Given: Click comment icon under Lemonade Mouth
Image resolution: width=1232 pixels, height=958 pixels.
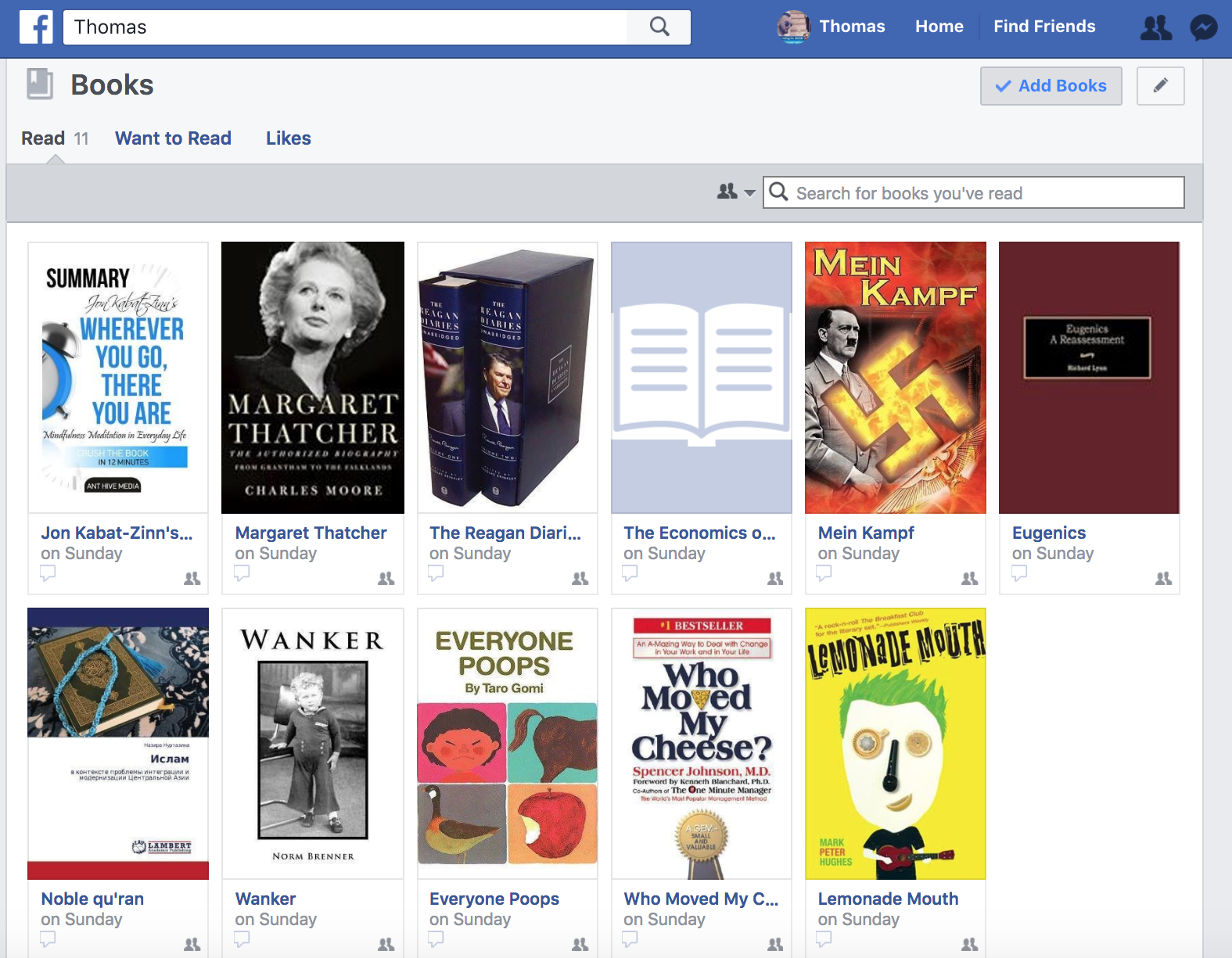Looking at the screenshot, I should [824, 939].
